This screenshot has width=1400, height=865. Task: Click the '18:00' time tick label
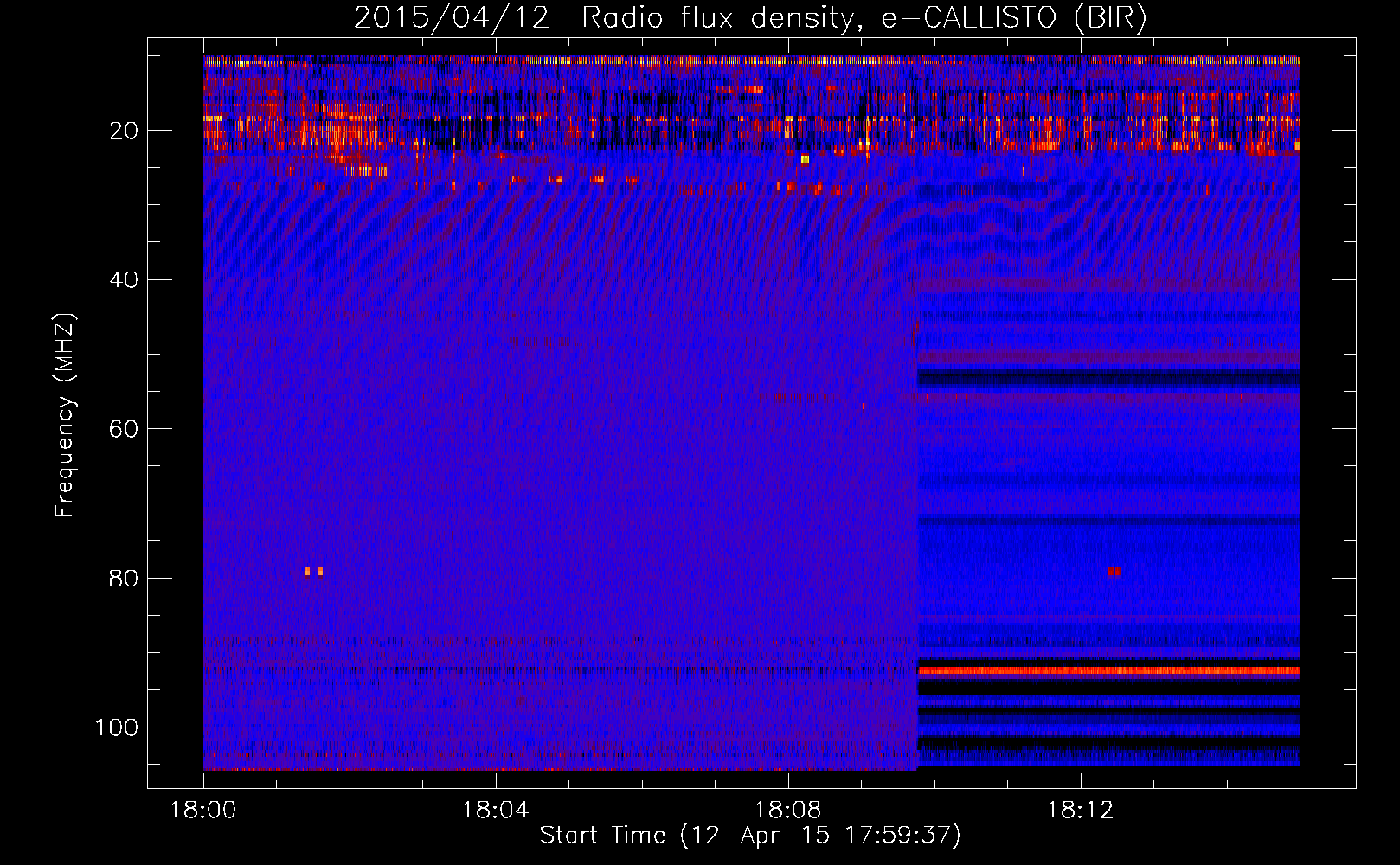tap(203, 810)
